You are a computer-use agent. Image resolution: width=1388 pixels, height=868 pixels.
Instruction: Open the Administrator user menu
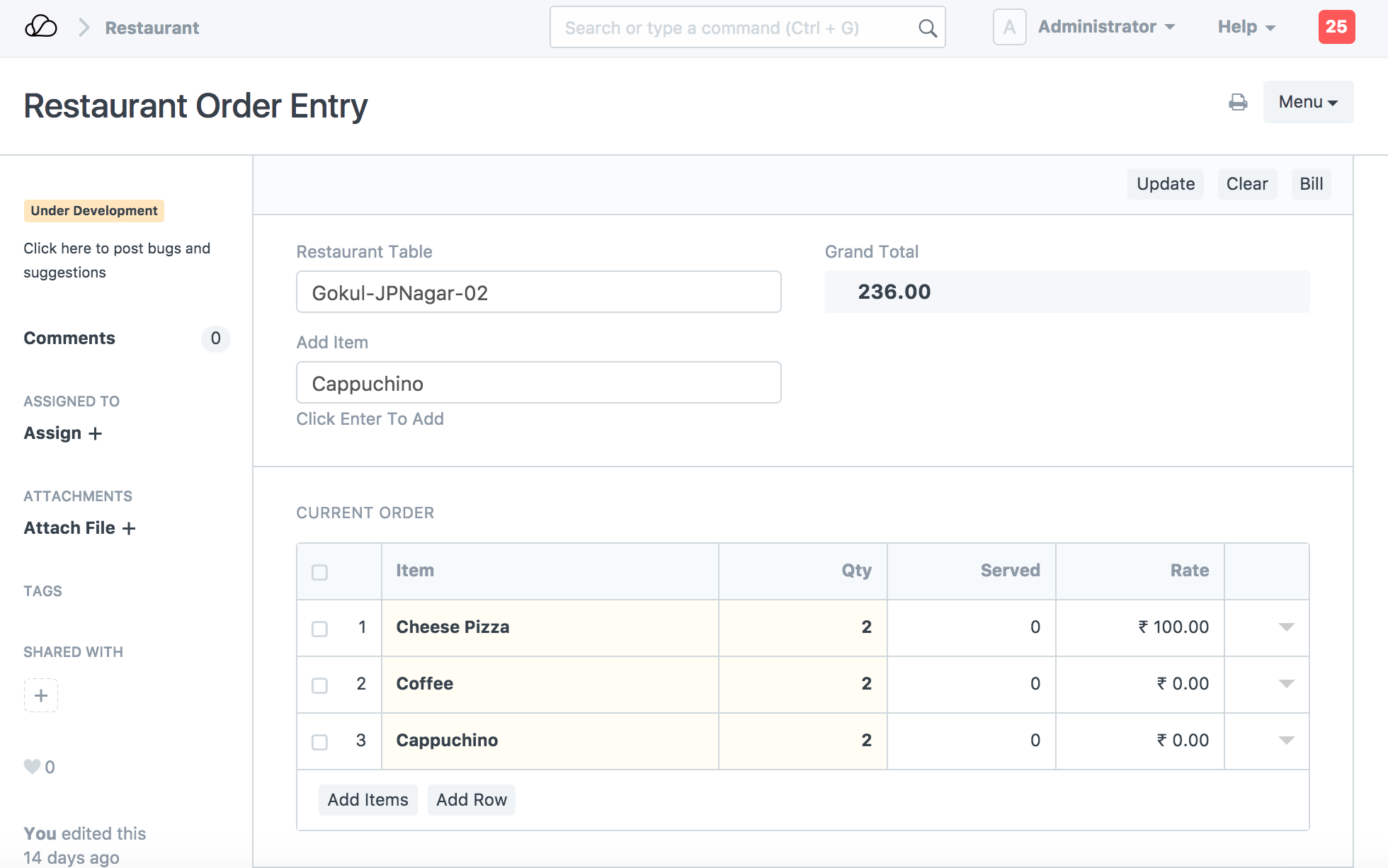1106,28
